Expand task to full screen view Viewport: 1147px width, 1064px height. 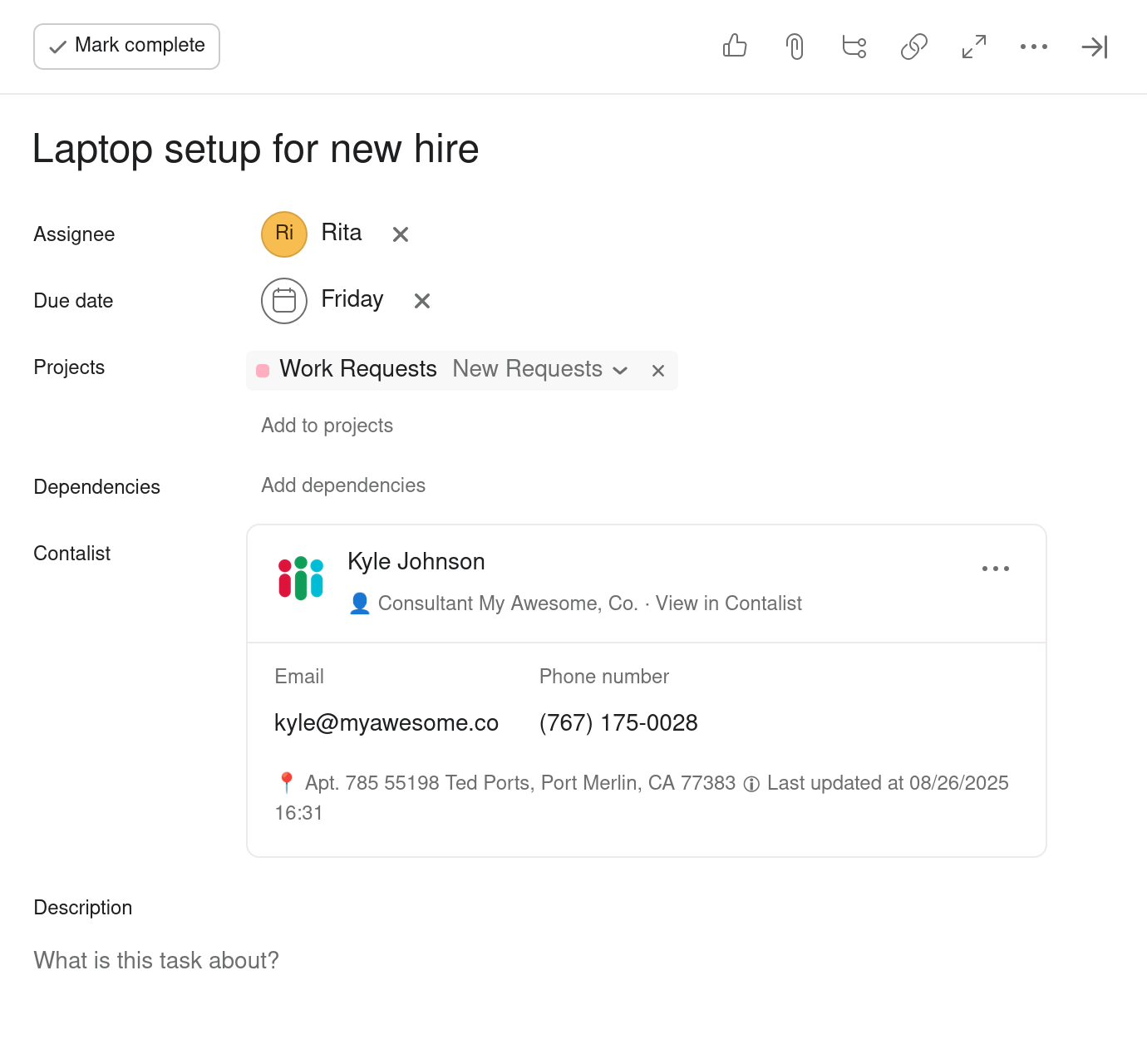coord(974,47)
